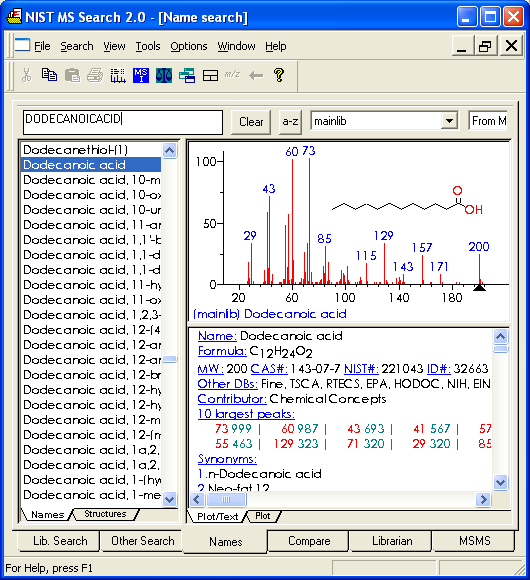The image size is (530, 580).
Task: Switch to the Lib. Search tab
Action: [60, 541]
